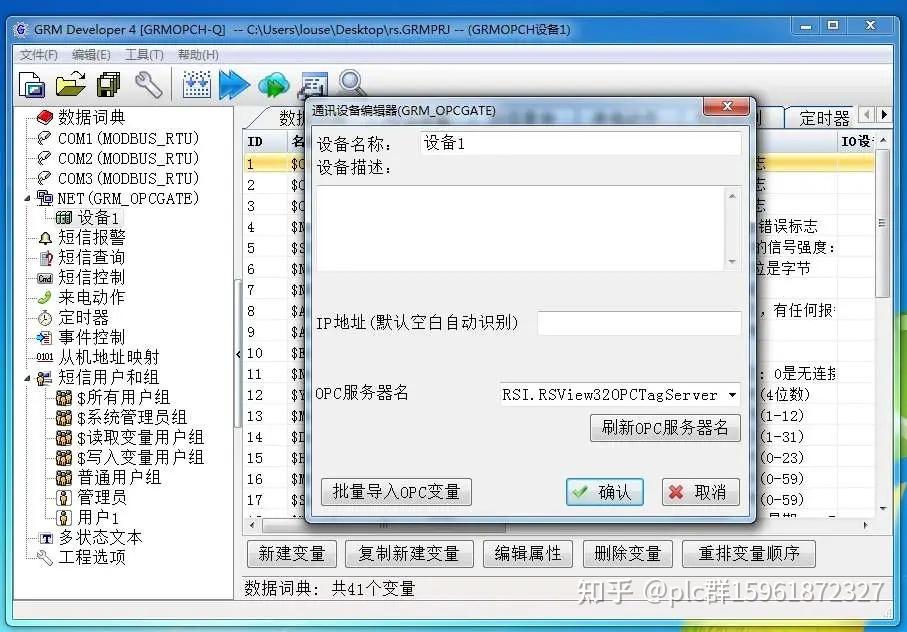Viewport: 907px width, 632px height.
Task: Open the OPC服务器名 dropdown list
Action: 733,394
